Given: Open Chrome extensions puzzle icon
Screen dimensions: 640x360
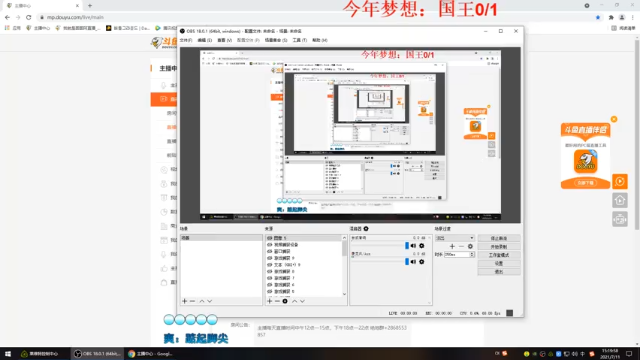Looking at the screenshot, I should 611,17.
